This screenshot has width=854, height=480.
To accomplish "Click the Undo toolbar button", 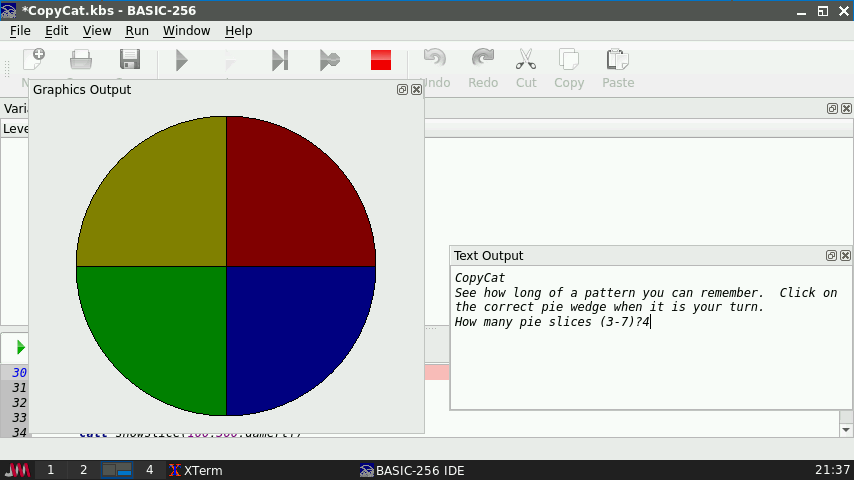I will pos(435,67).
